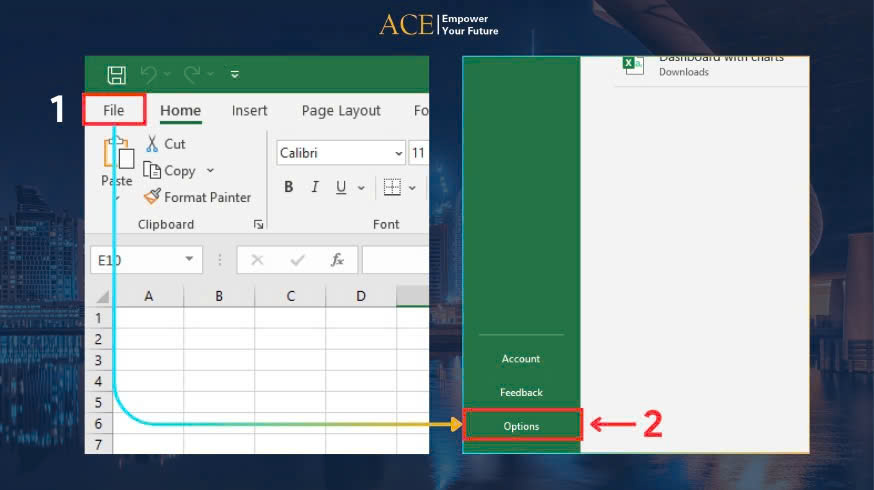Expand the Name Box dropdown arrow
The image size is (874, 490).
tap(189, 260)
